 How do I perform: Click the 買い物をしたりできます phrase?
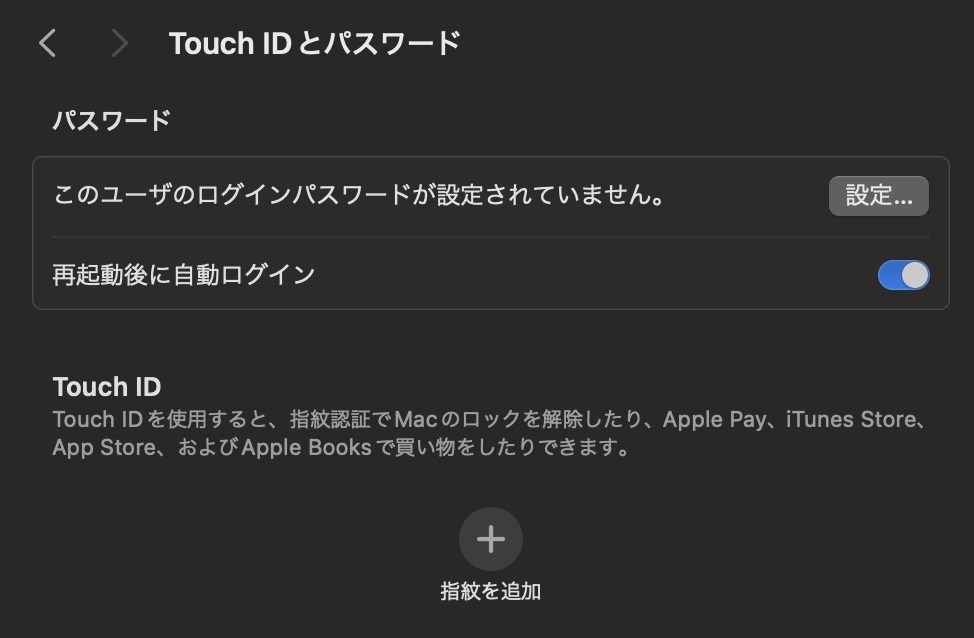click(506, 447)
